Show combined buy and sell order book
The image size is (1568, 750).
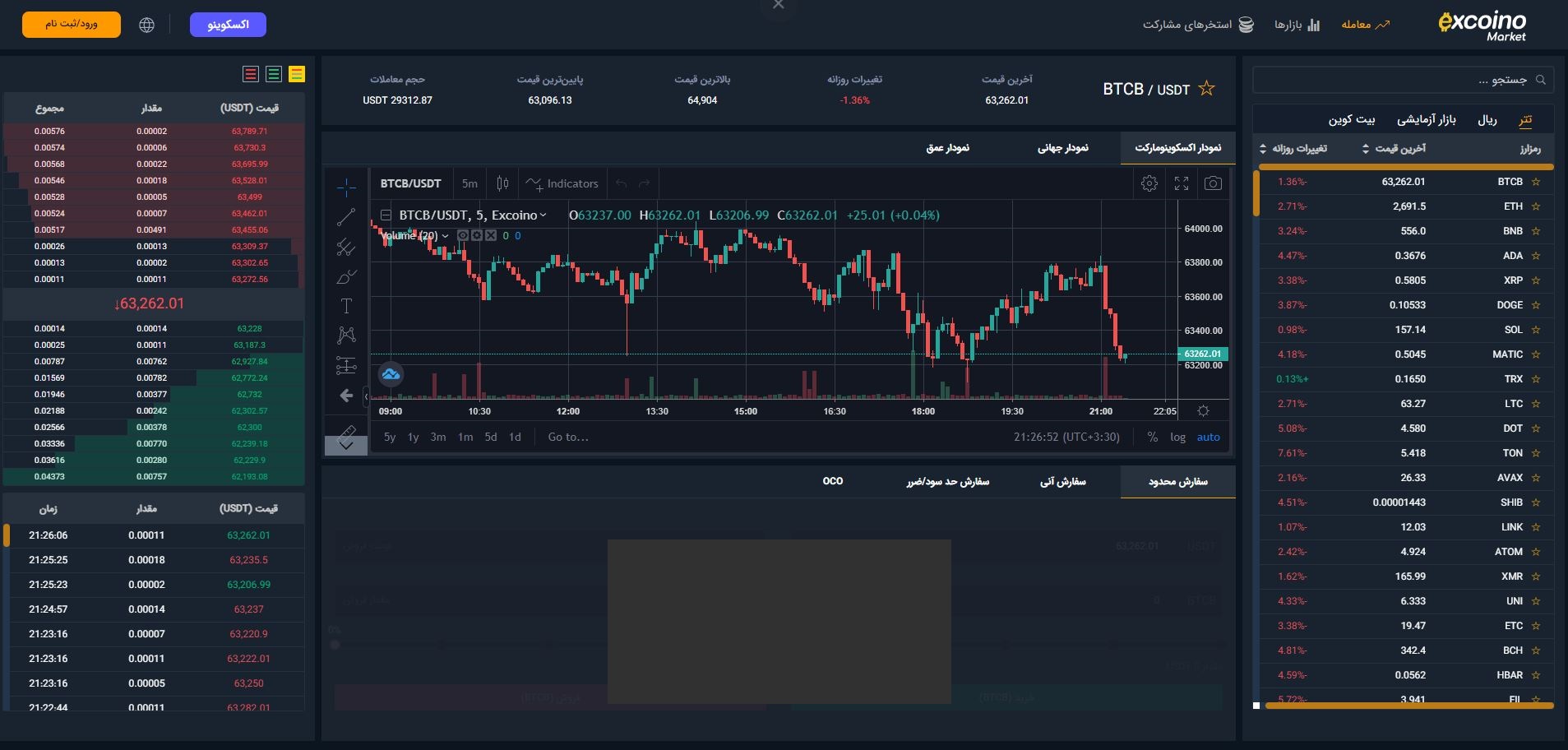tap(297, 74)
